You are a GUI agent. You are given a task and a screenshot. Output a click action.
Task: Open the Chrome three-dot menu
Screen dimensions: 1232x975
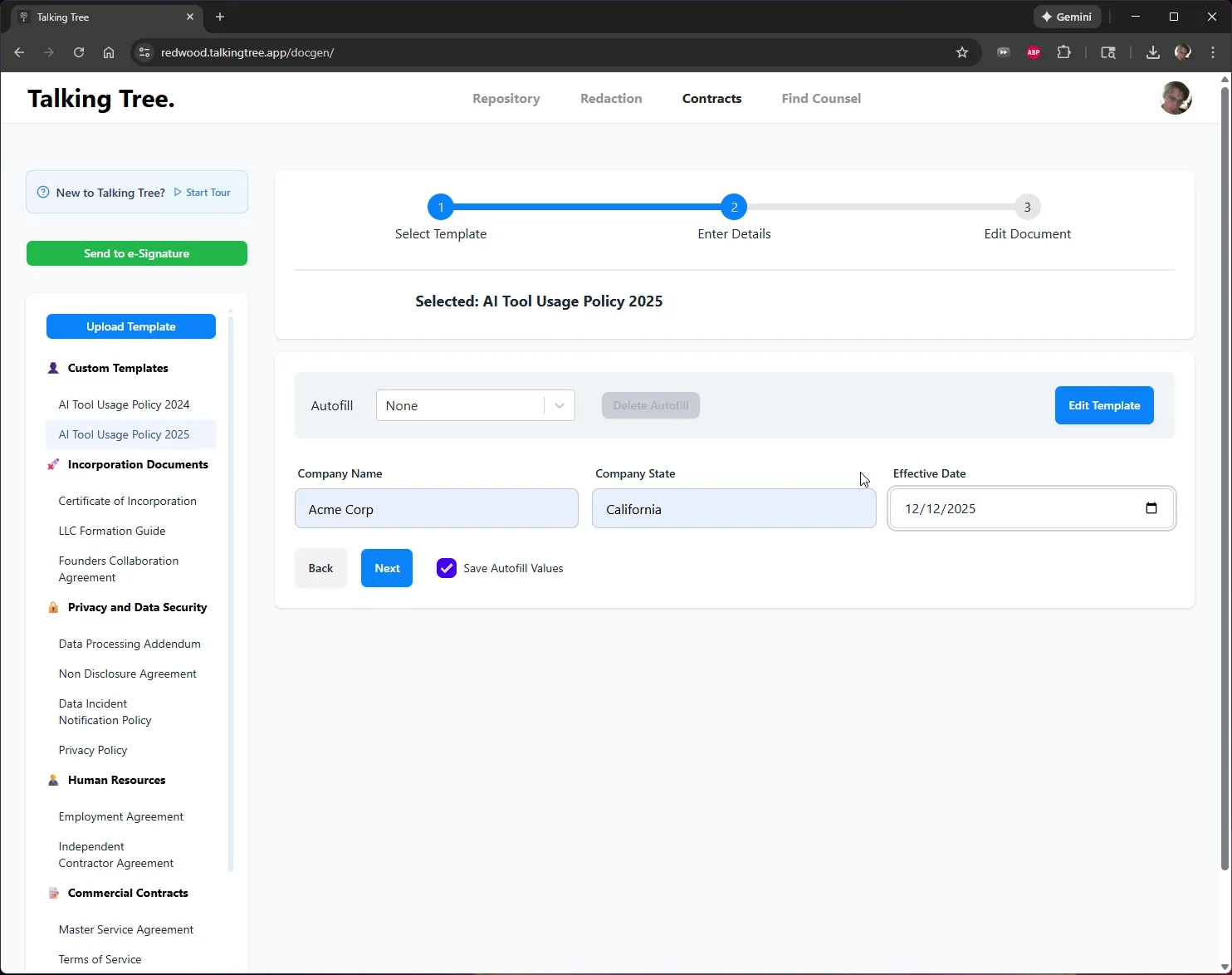[1213, 52]
